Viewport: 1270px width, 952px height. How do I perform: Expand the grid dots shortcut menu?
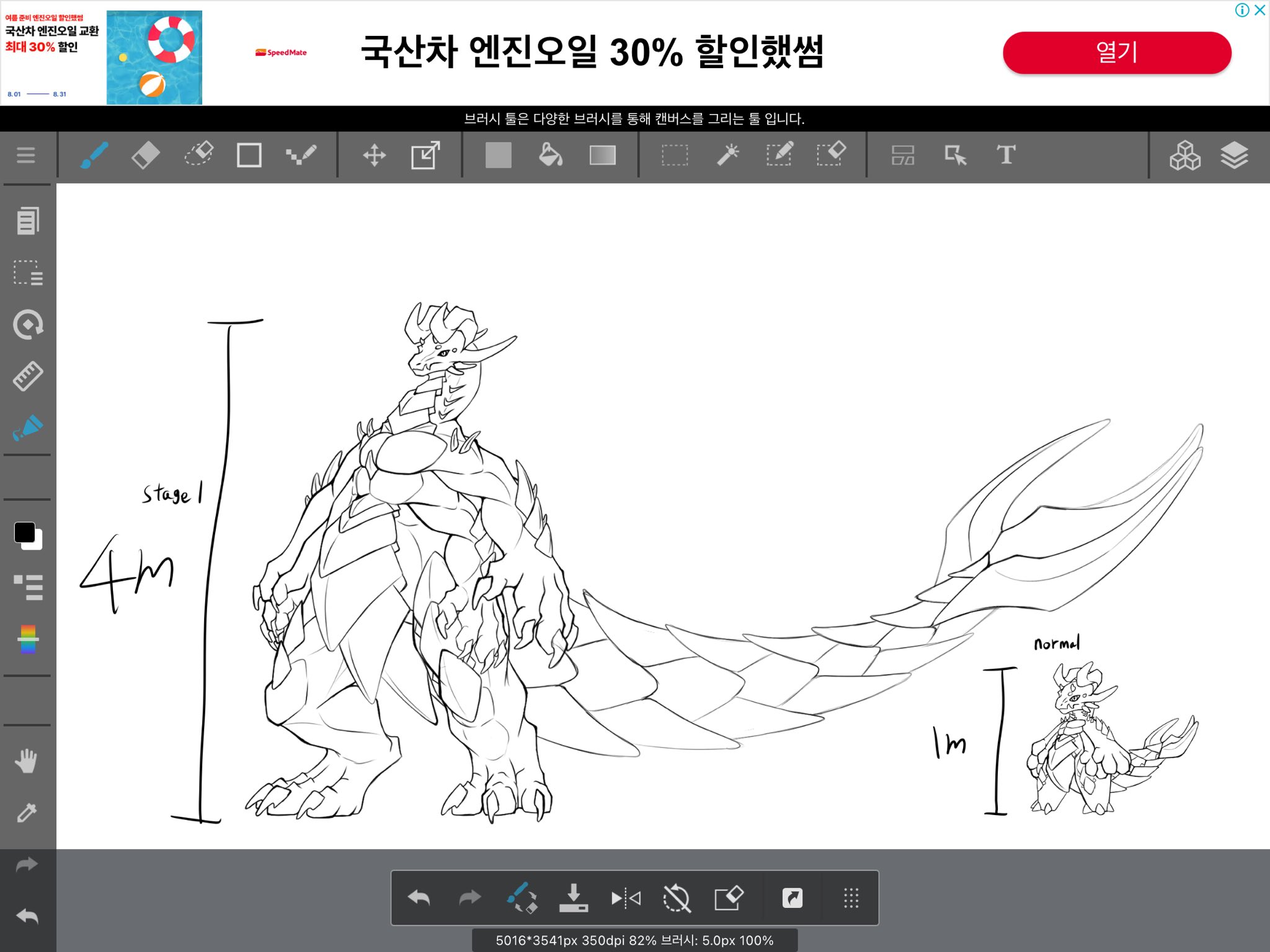click(x=851, y=898)
